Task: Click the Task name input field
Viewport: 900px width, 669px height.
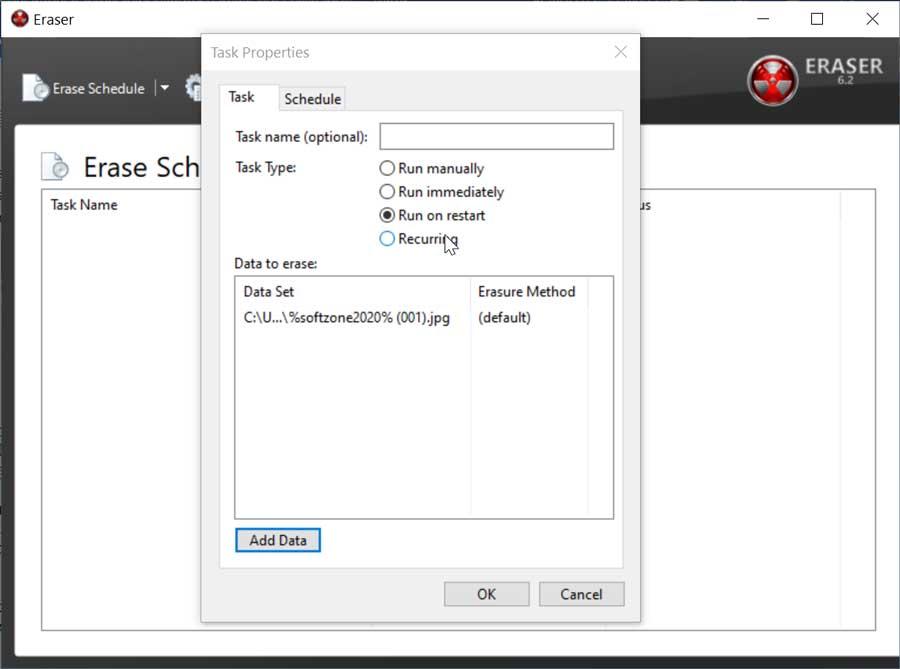Action: pos(496,137)
